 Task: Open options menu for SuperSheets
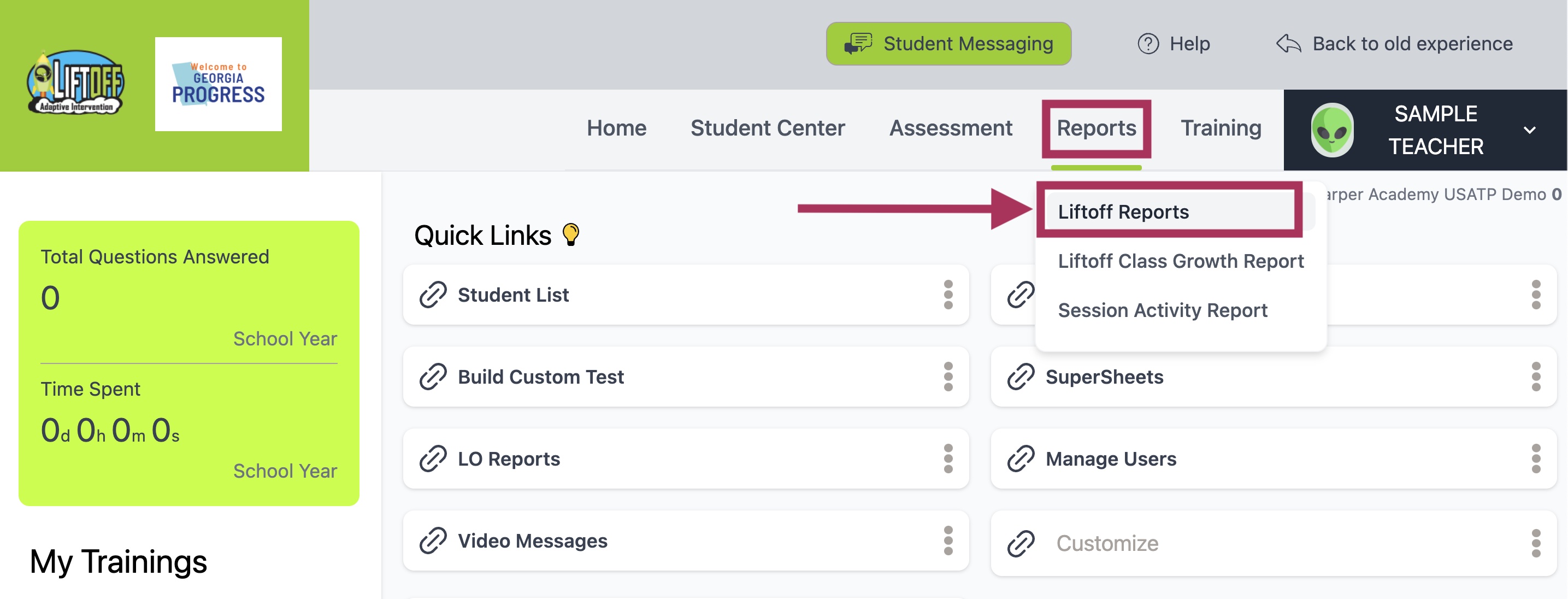(x=1536, y=377)
